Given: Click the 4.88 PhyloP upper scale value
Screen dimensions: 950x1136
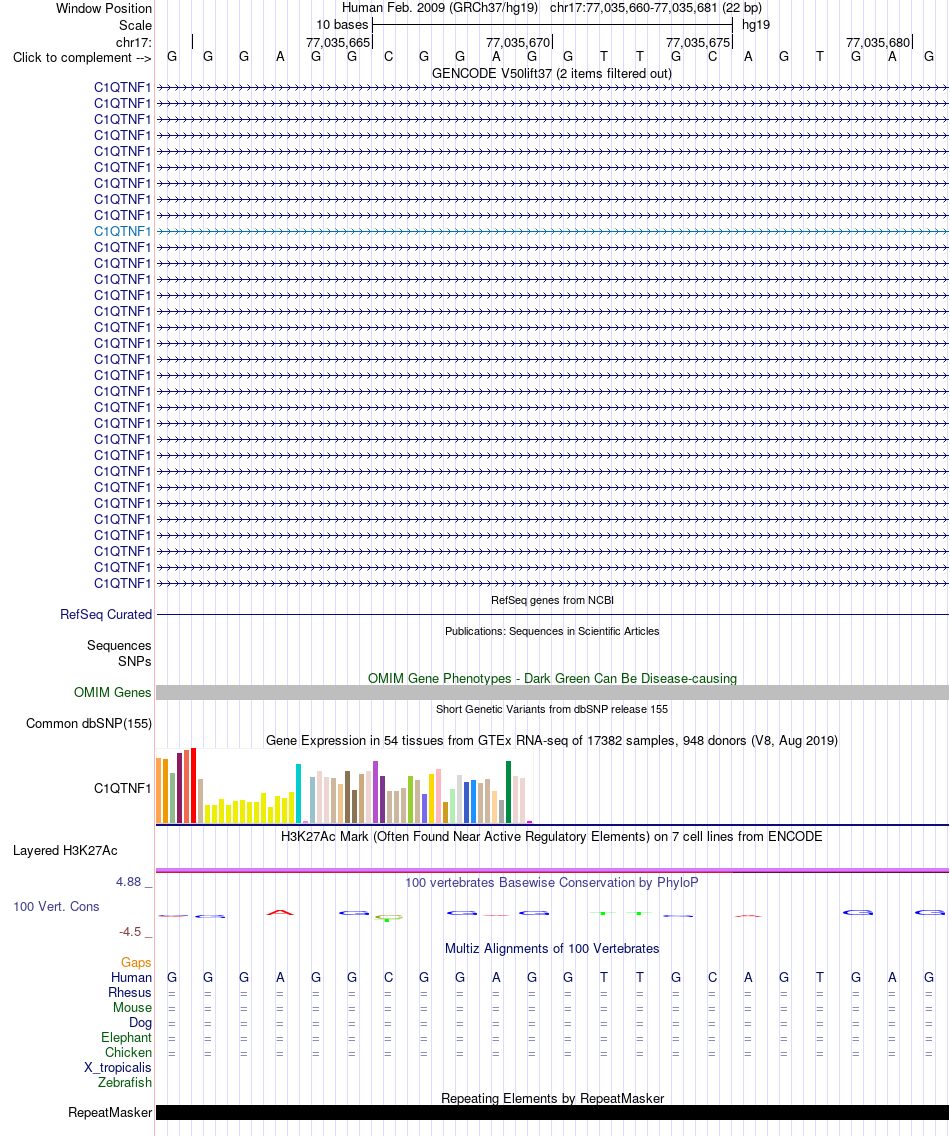Looking at the screenshot, I should [x=128, y=882].
